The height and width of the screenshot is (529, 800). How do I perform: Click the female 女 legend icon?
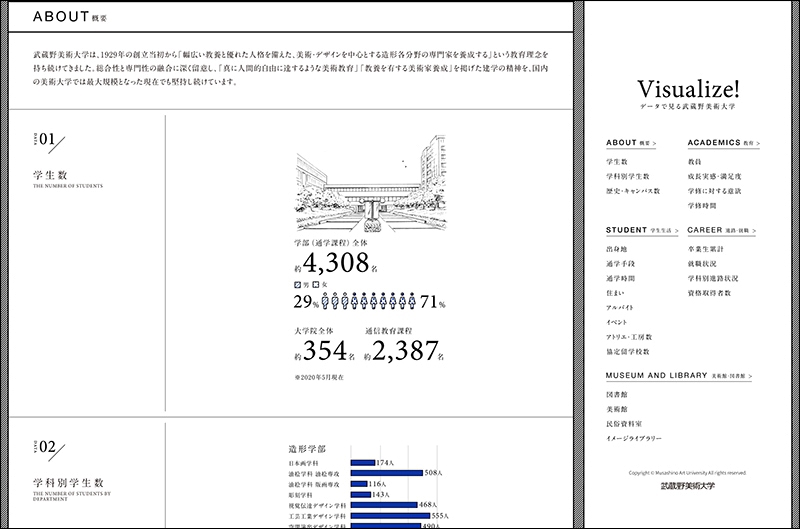pyautogui.click(x=315, y=285)
